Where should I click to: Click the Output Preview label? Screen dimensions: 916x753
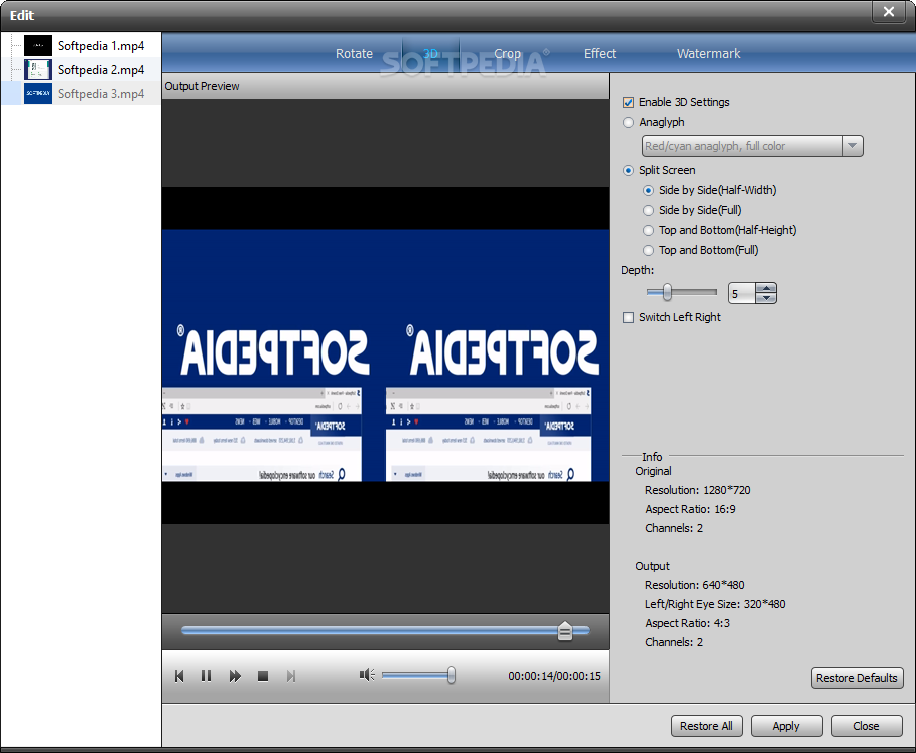pyautogui.click(x=202, y=86)
